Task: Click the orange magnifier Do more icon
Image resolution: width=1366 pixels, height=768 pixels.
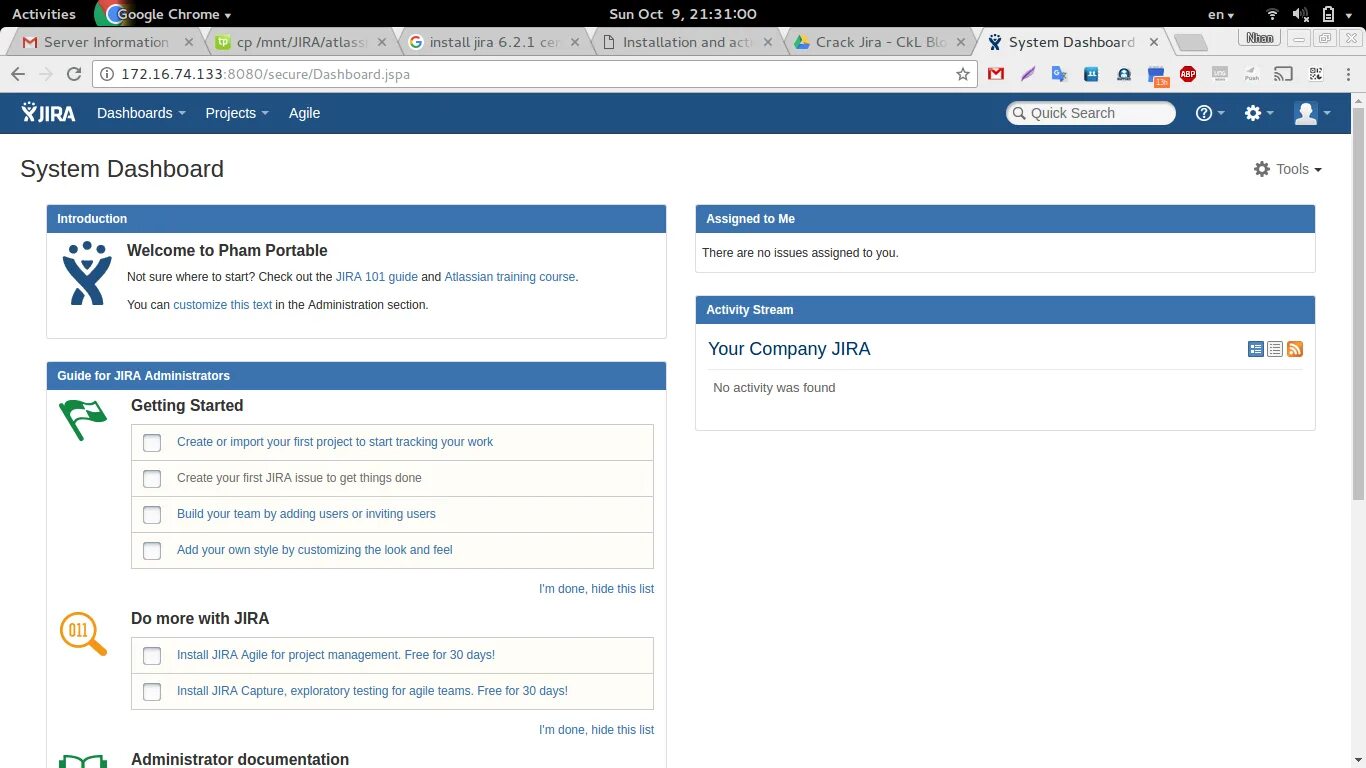Action: (83, 633)
